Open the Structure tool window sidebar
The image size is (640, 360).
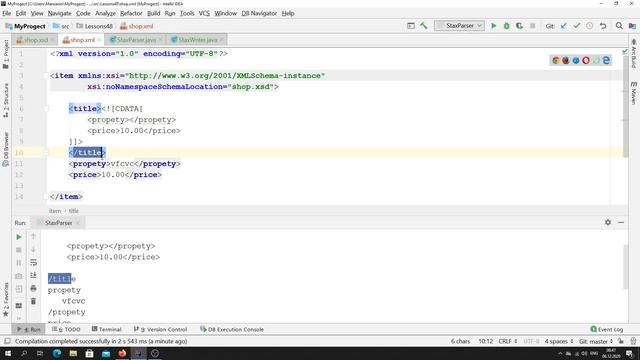(6, 100)
